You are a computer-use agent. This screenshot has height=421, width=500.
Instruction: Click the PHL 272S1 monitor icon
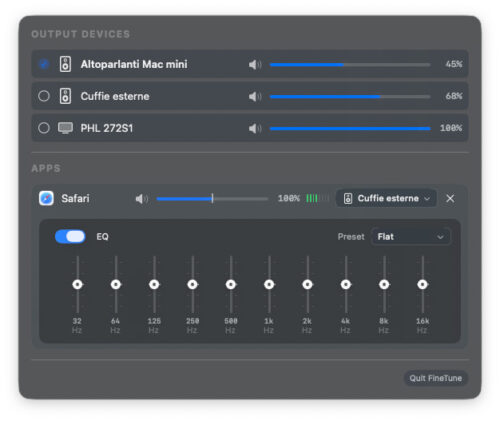65,128
